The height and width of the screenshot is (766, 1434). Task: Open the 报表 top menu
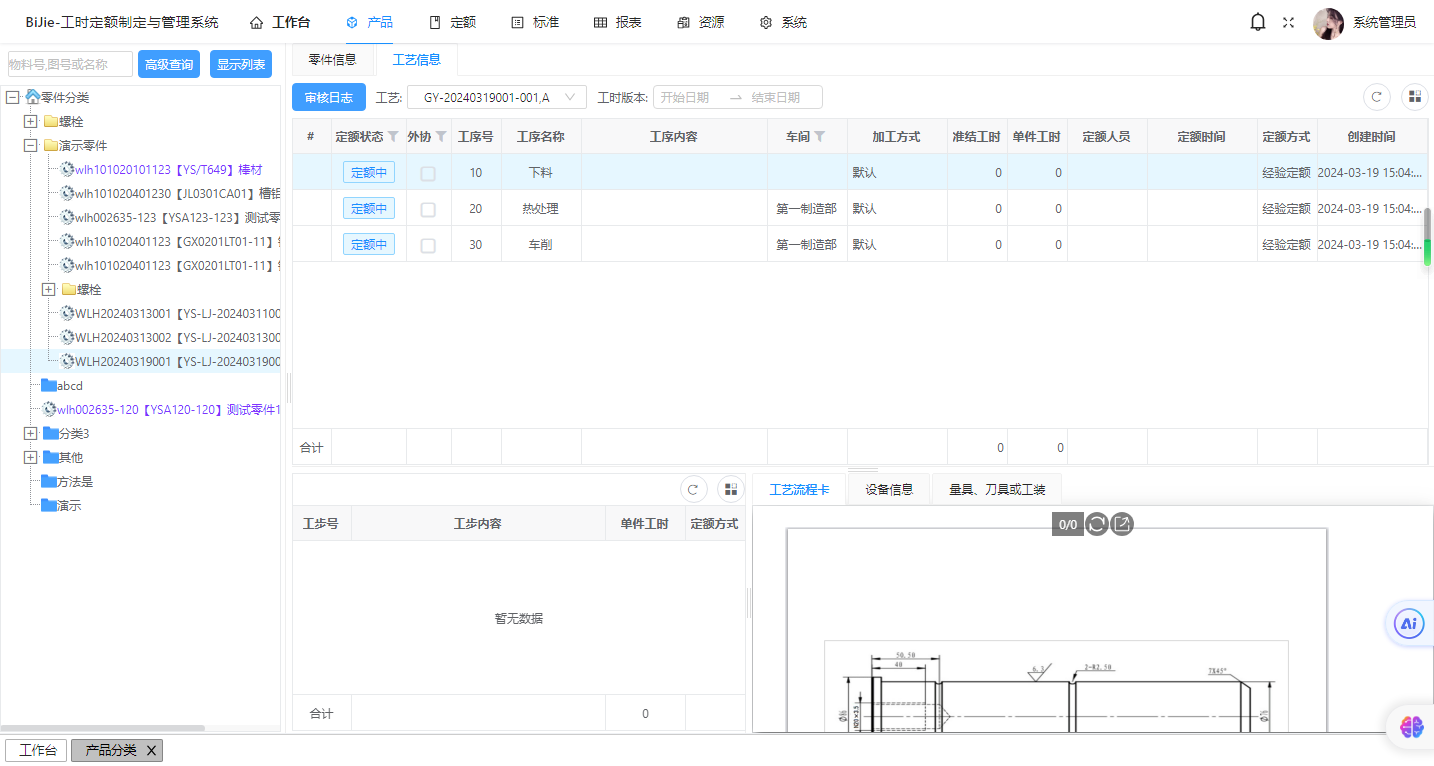point(618,22)
